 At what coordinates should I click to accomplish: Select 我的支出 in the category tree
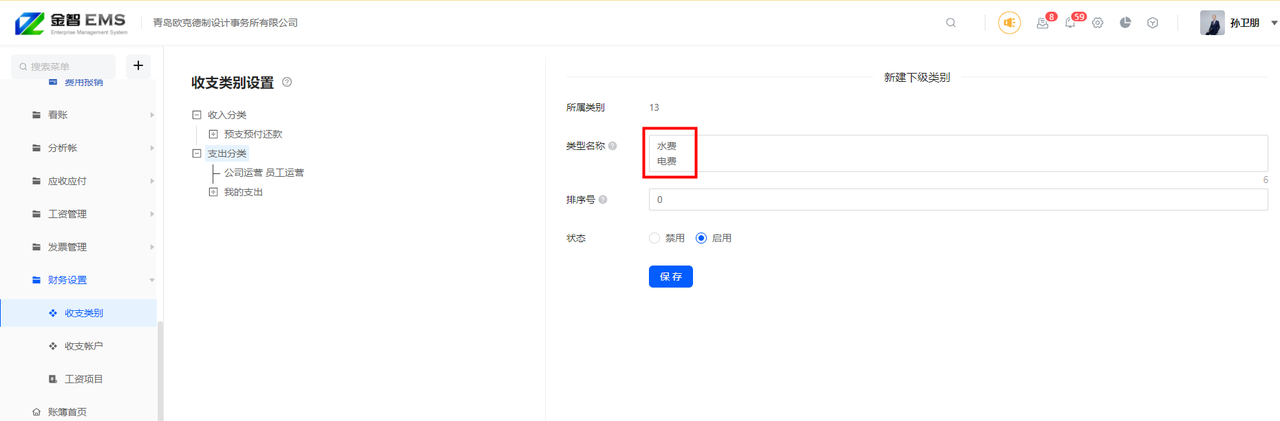tap(243, 192)
